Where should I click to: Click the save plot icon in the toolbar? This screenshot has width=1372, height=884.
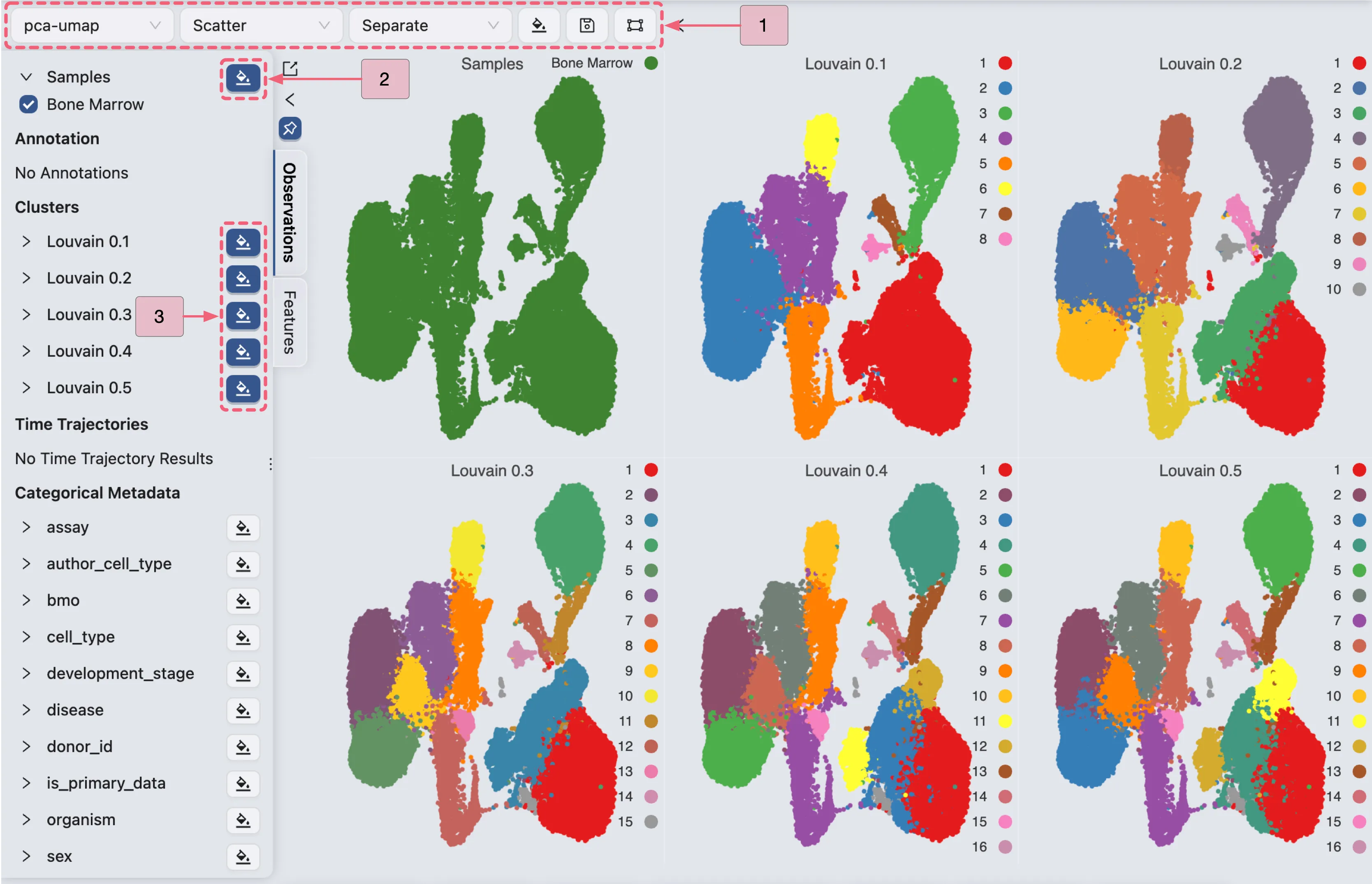587,25
